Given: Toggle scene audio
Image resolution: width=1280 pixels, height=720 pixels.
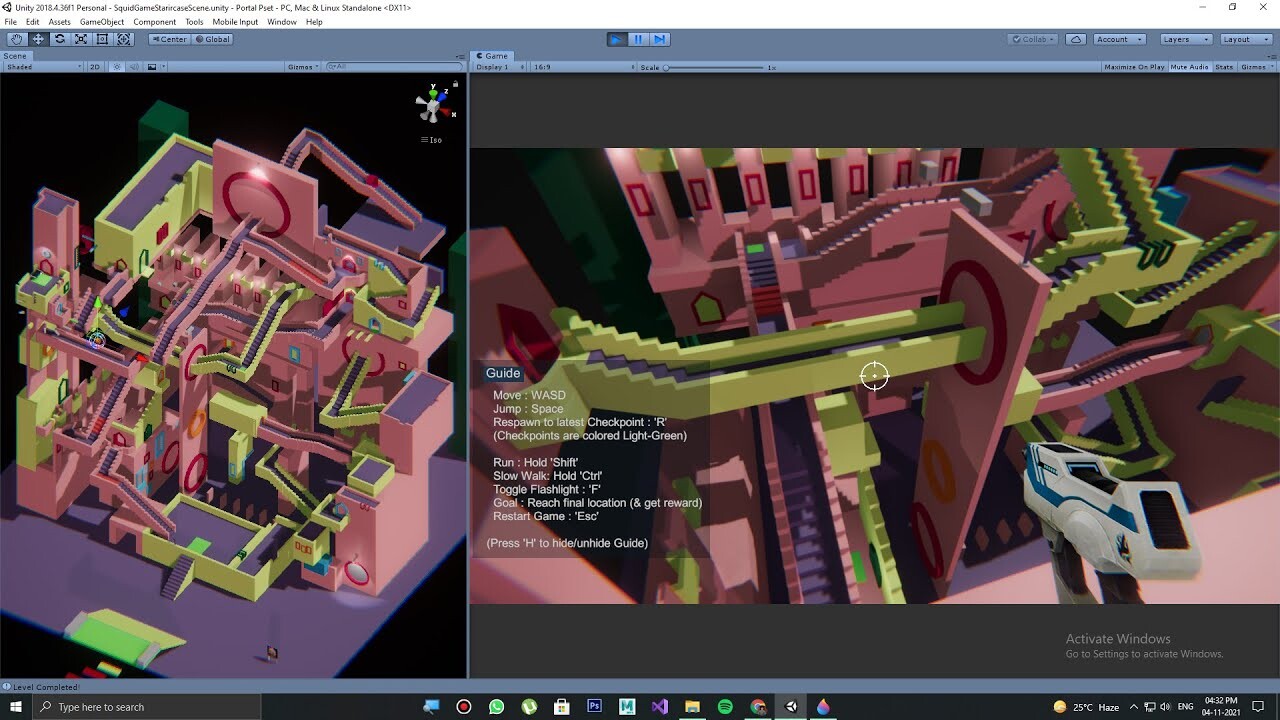Looking at the screenshot, I should point(134,67).
